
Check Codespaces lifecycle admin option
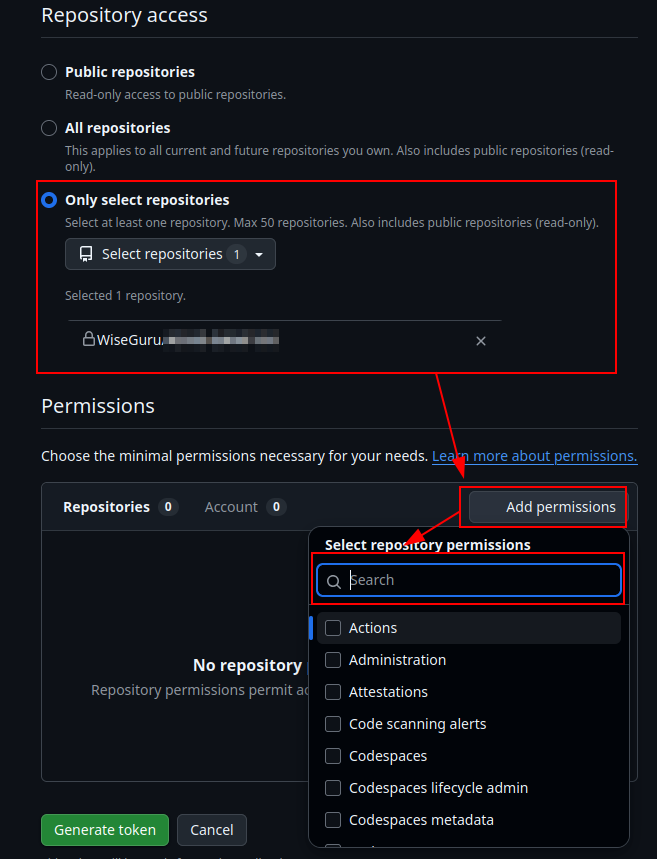333,788
